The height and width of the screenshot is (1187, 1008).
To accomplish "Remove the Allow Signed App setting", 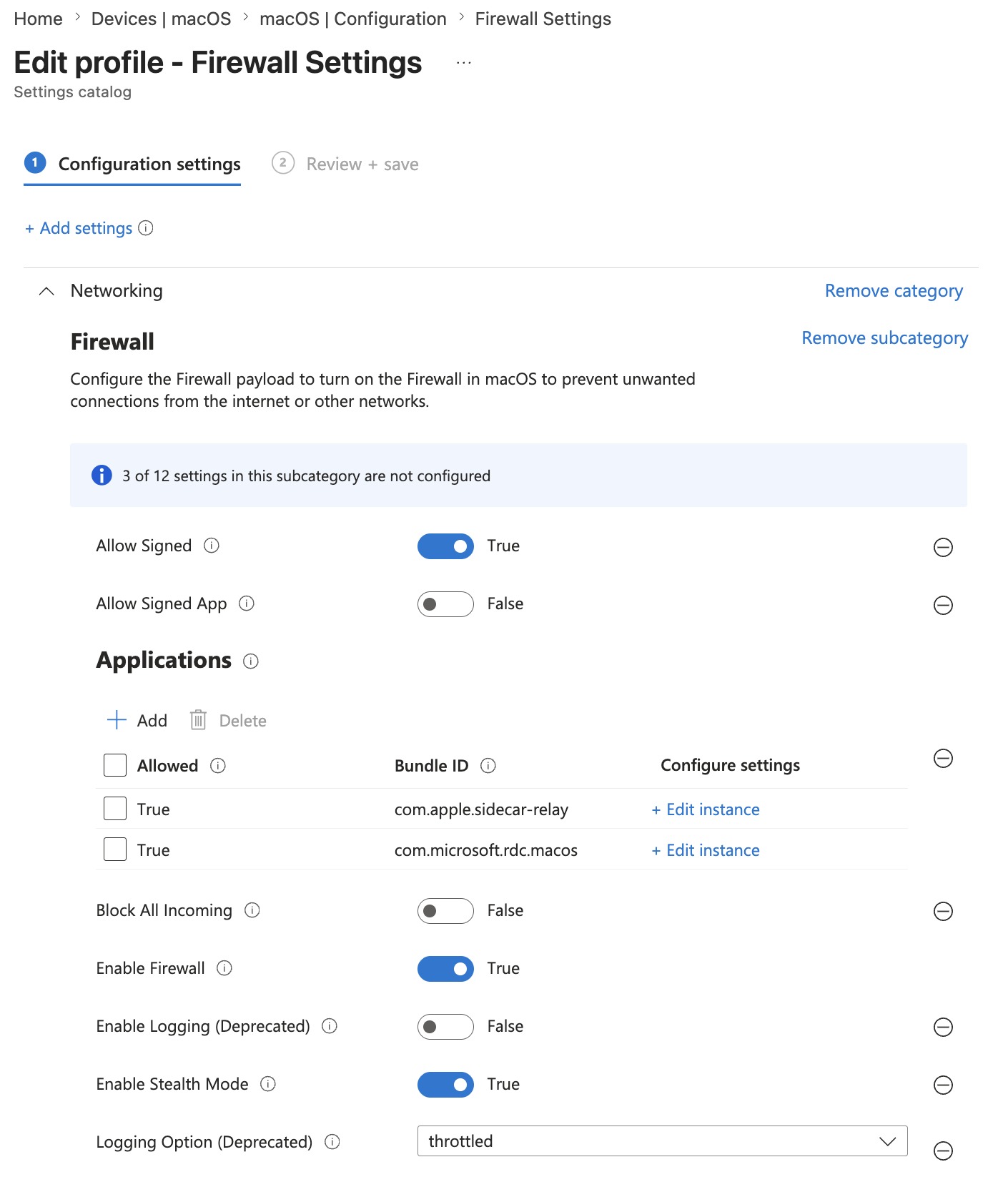I will (943, 605).
